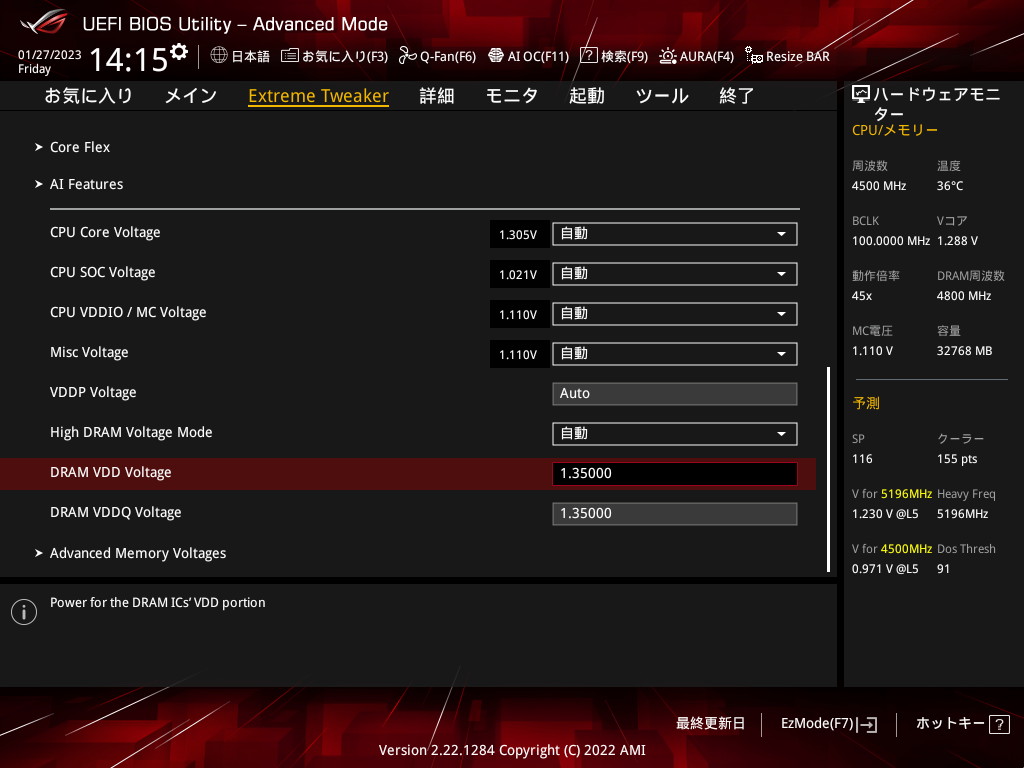The width and height of the screenshot is (1024, 768).
Task: Open the お気に入り tab
Action: [88, 96]
